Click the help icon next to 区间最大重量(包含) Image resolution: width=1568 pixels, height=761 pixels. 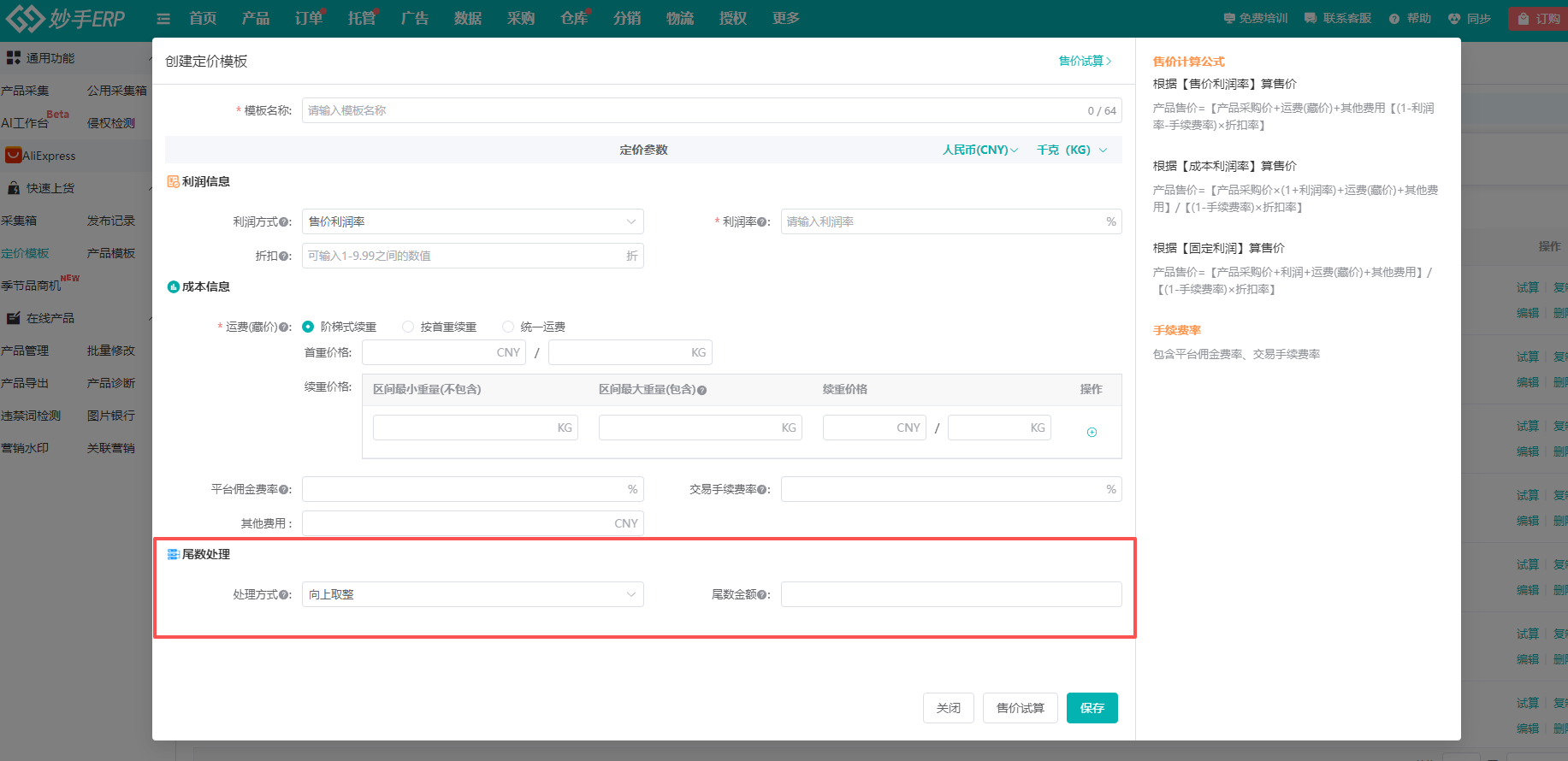pos(702,390)
